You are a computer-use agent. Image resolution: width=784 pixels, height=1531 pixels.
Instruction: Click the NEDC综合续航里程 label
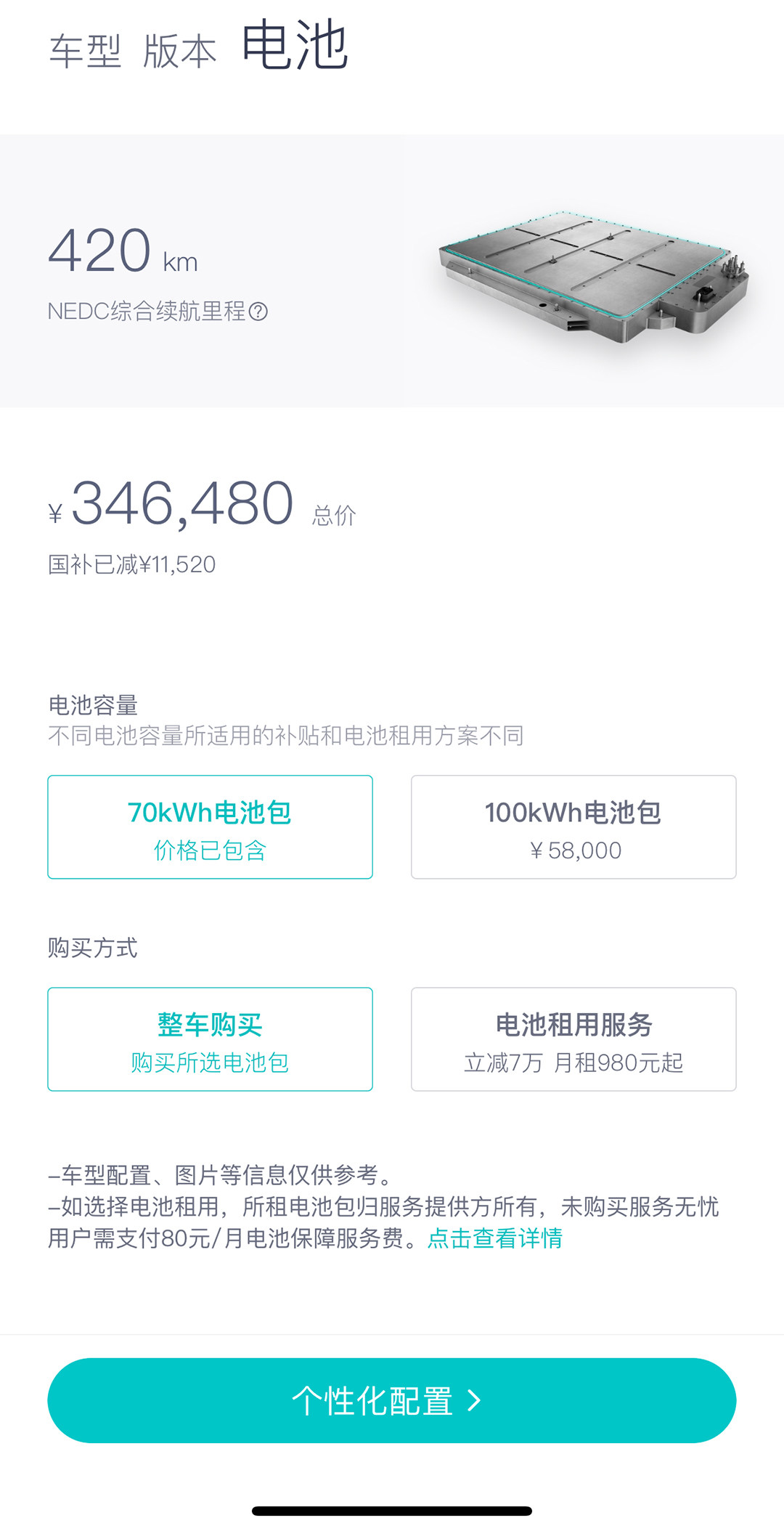point(147,312)
